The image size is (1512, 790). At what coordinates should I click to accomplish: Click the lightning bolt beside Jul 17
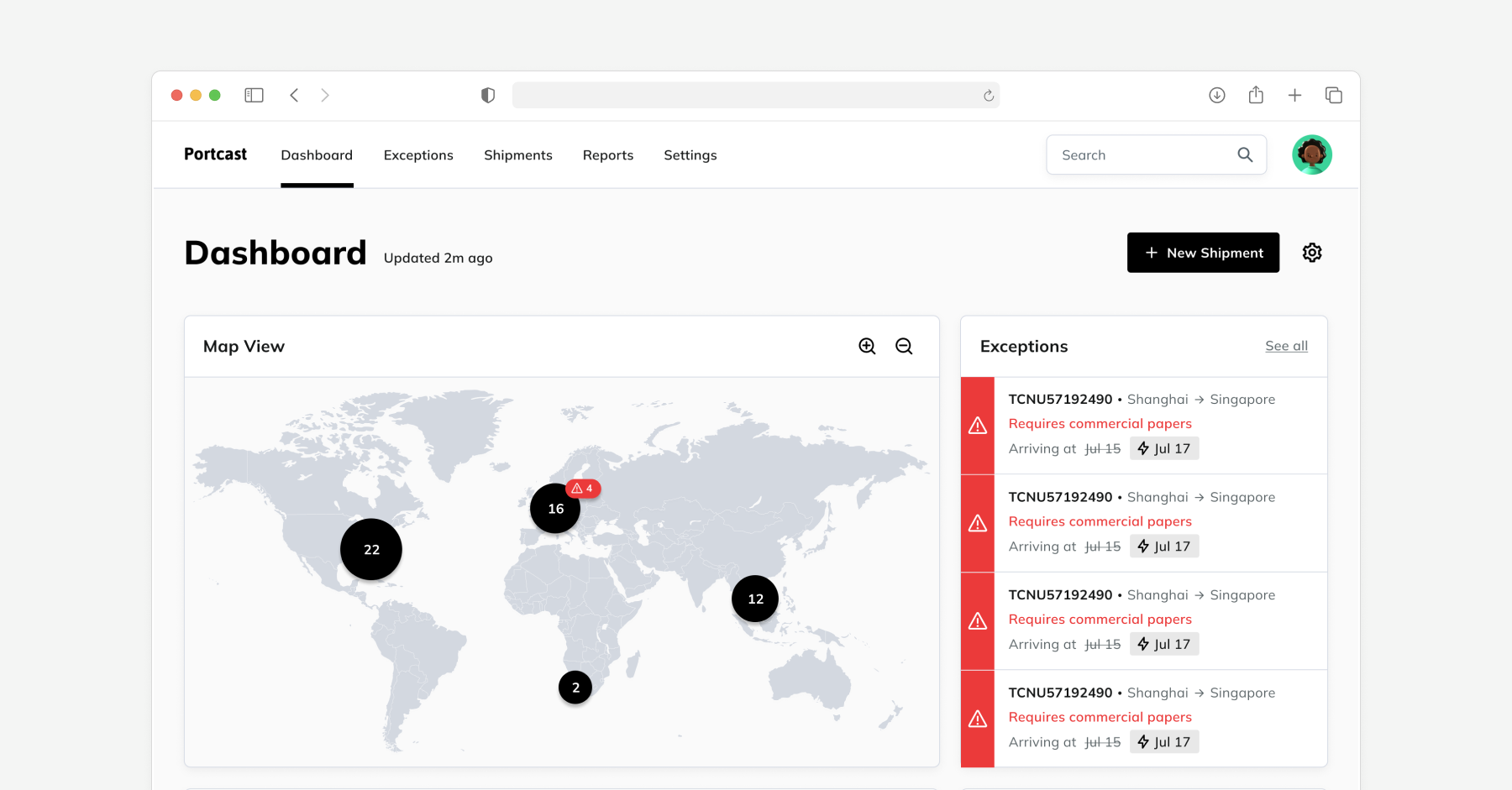[1143, 447]
